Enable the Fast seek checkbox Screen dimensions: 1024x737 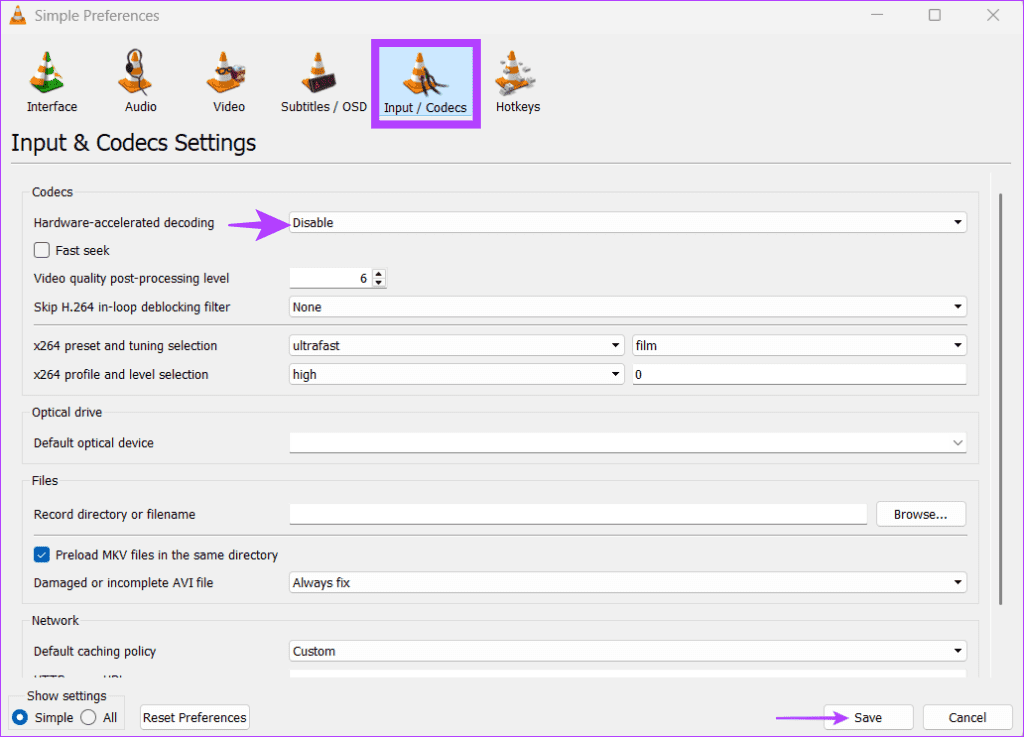tap(42, 250)
